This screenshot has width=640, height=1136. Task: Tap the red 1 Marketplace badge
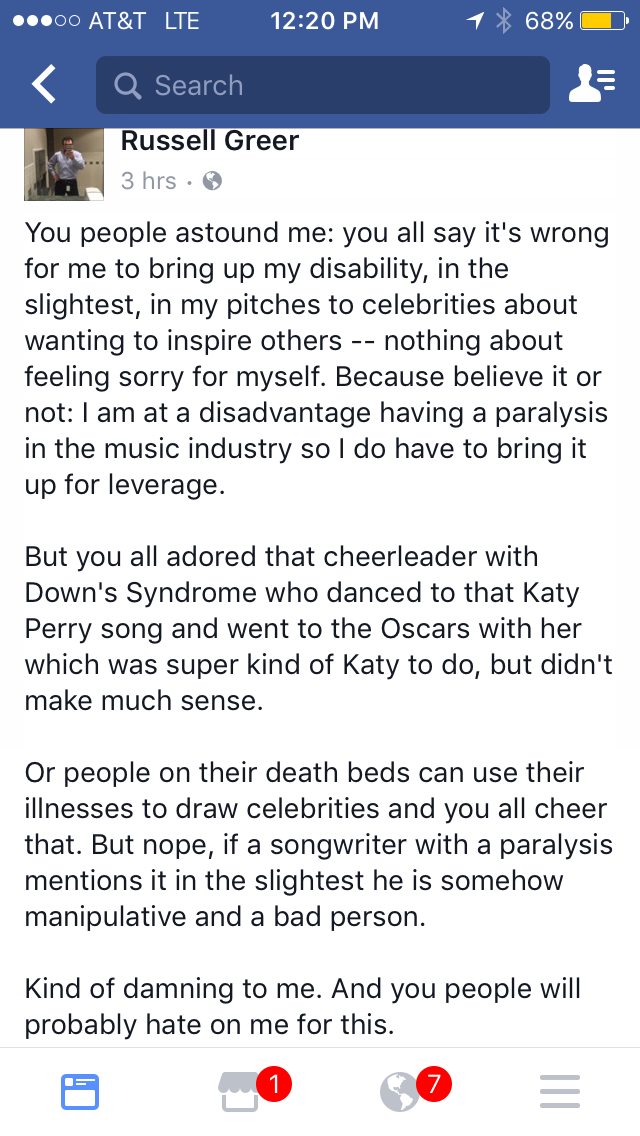tap(273, 1085)
